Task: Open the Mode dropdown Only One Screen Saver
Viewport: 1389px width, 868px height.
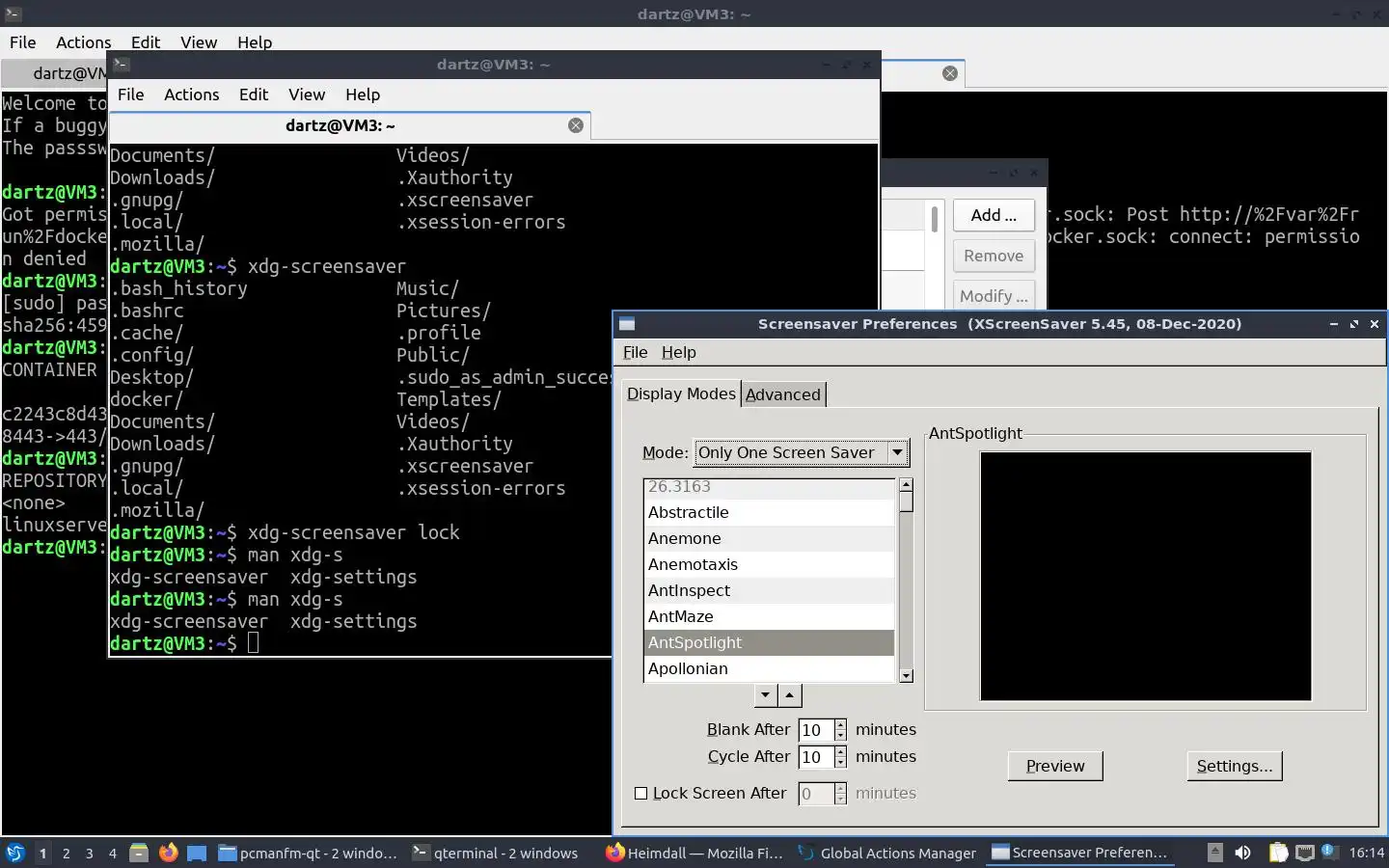Action: click(802, 452)
